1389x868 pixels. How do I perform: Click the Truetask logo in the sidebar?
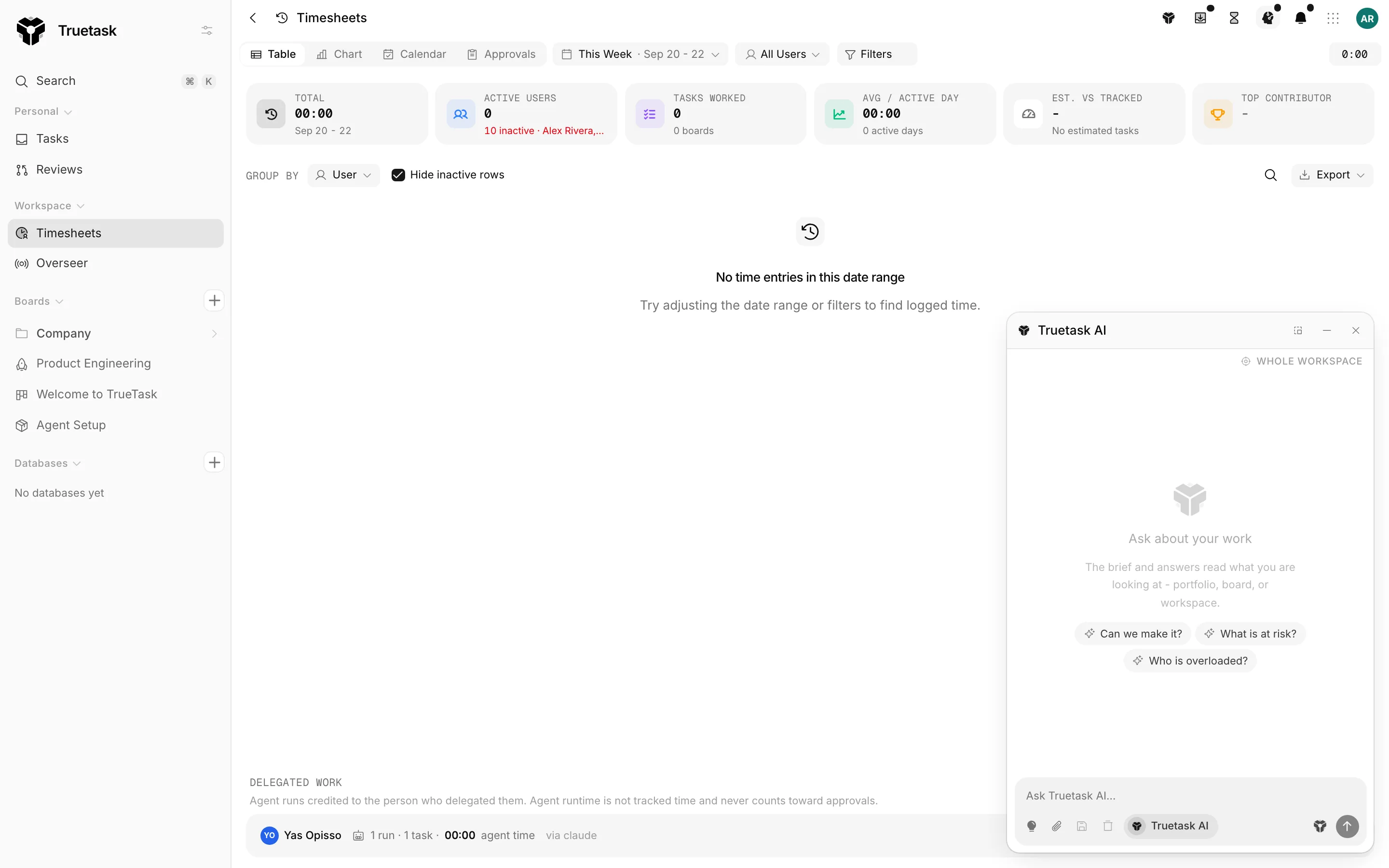coord(30,30)
